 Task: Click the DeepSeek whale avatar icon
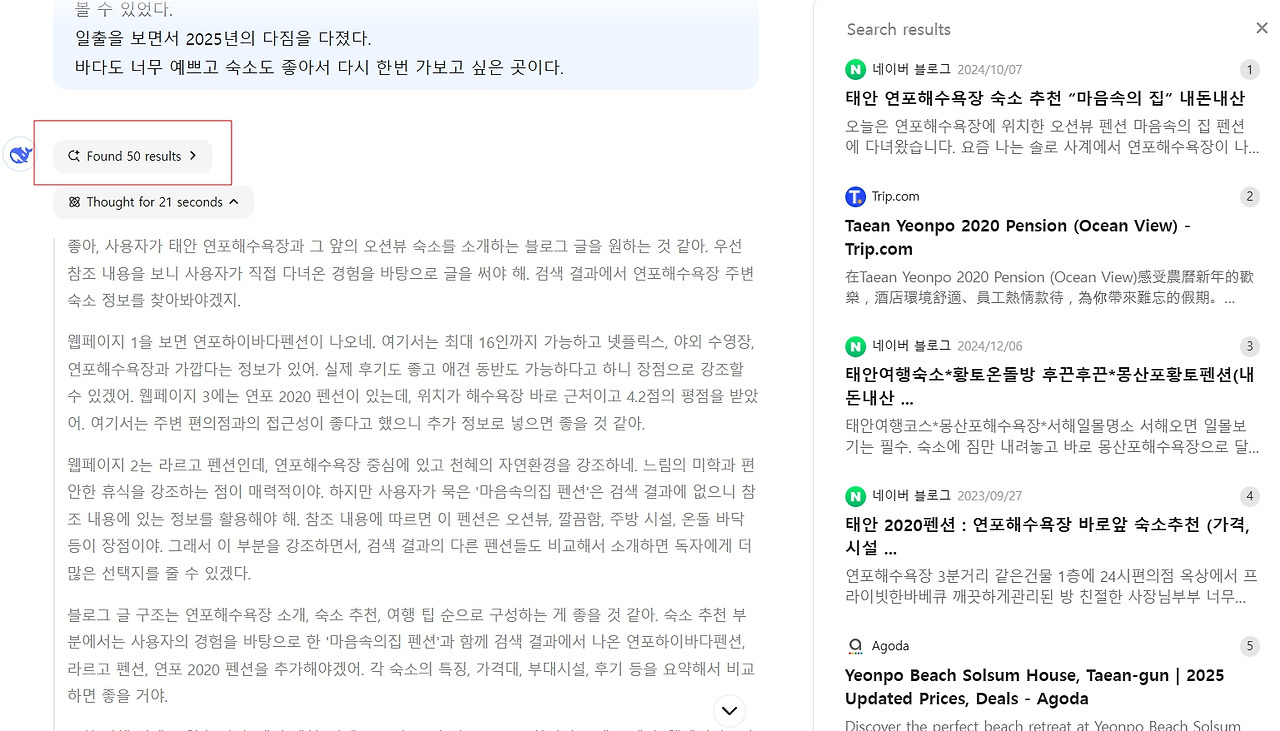coord(18,154)
